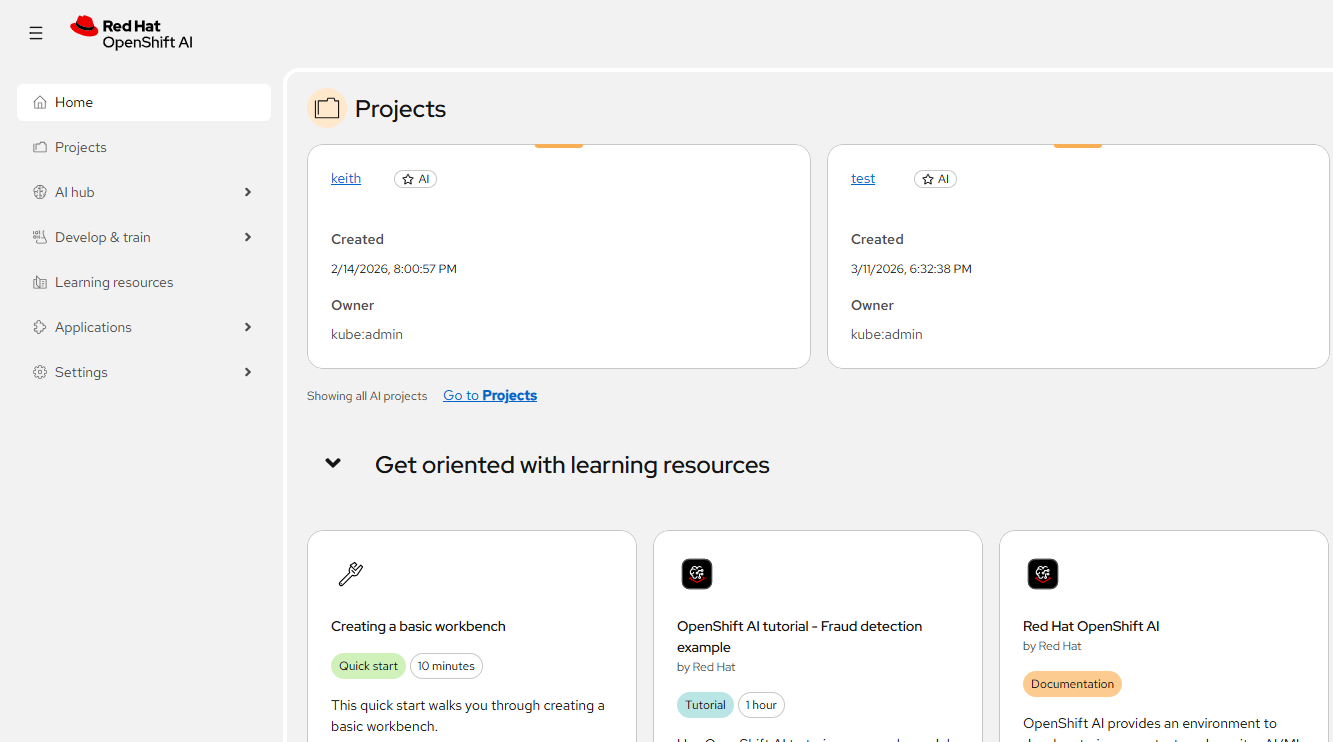Click the Fraud detection tutorial card icon

pyautogui.click(x=697, y=574)
